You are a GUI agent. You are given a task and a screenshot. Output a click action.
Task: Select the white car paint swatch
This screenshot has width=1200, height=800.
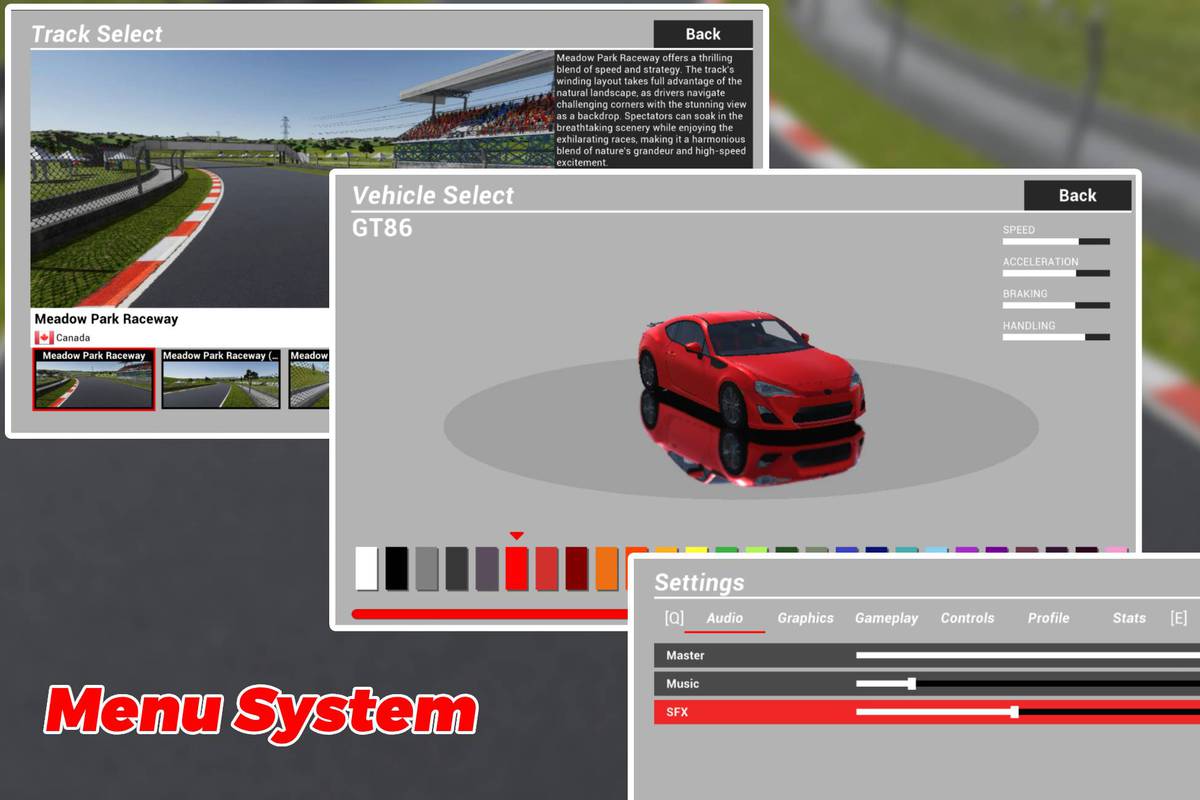coord(366,566)
